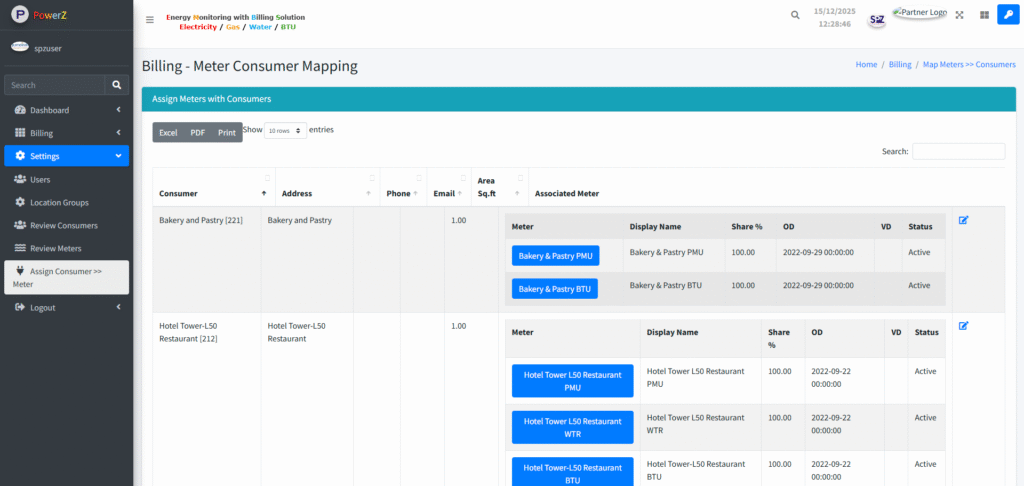Click the Bakery & Pastry PMU meter button
This screenshot has height=486, width=1024.
(x=555, y=256)
